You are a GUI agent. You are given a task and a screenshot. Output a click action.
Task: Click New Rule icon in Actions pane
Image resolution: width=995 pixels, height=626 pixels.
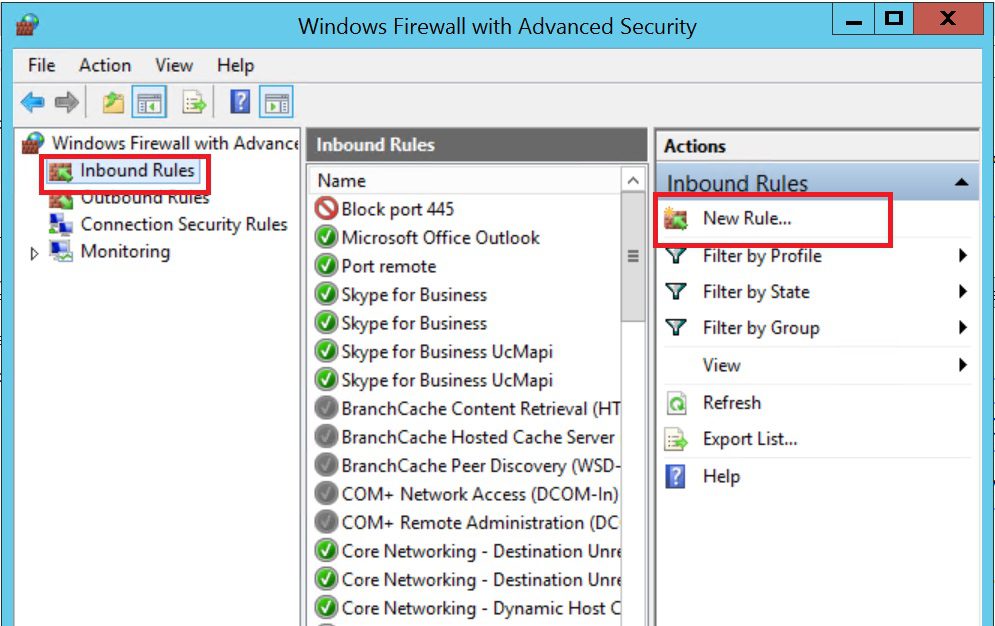[676, 219]
